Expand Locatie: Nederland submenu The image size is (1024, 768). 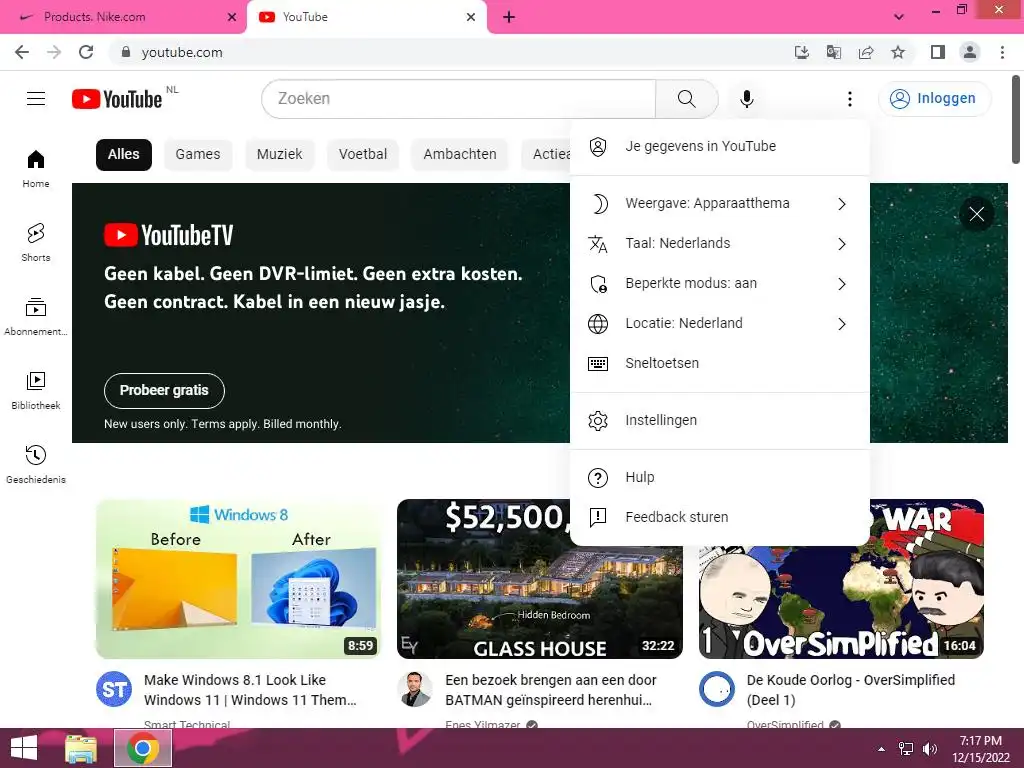[x=720, y=323]
